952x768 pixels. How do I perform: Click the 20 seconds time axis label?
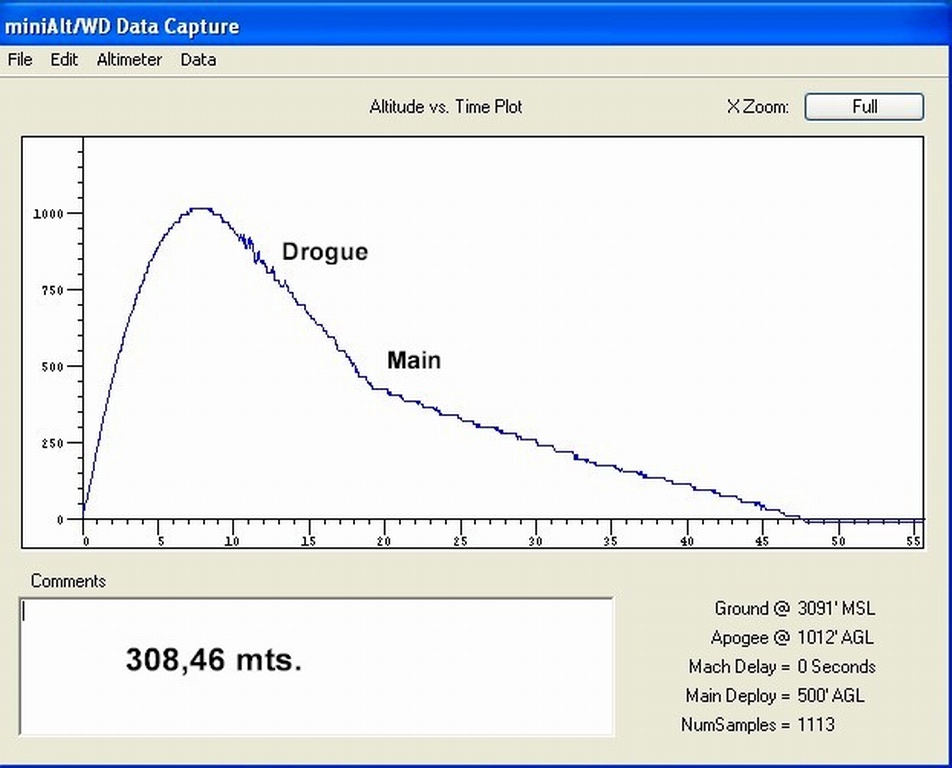pyautogui.click(x=384, y=541)
